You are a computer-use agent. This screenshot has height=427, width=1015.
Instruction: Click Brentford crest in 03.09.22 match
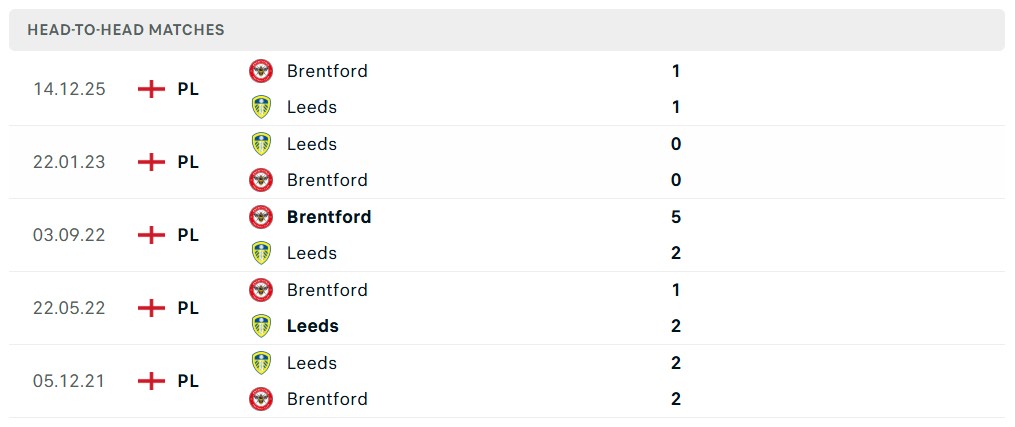click(261, 217)
